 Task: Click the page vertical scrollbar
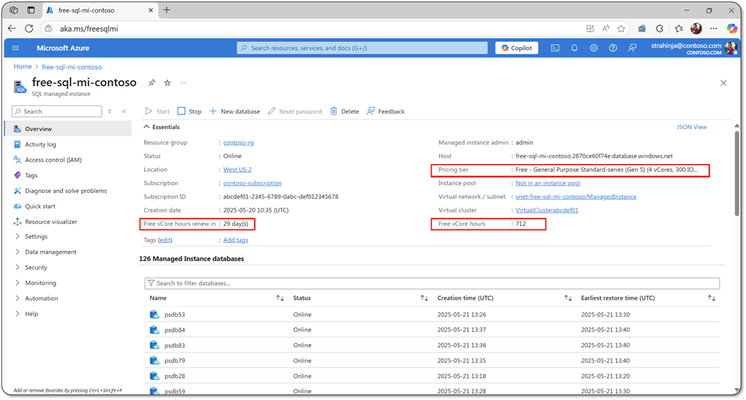coord(736,173)
